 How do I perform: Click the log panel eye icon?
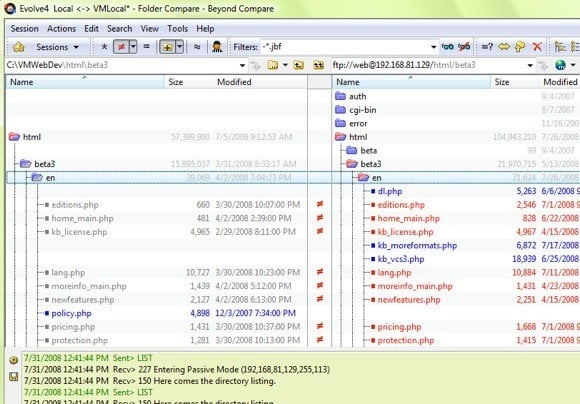pyautogui.click(x=13, y=360)
